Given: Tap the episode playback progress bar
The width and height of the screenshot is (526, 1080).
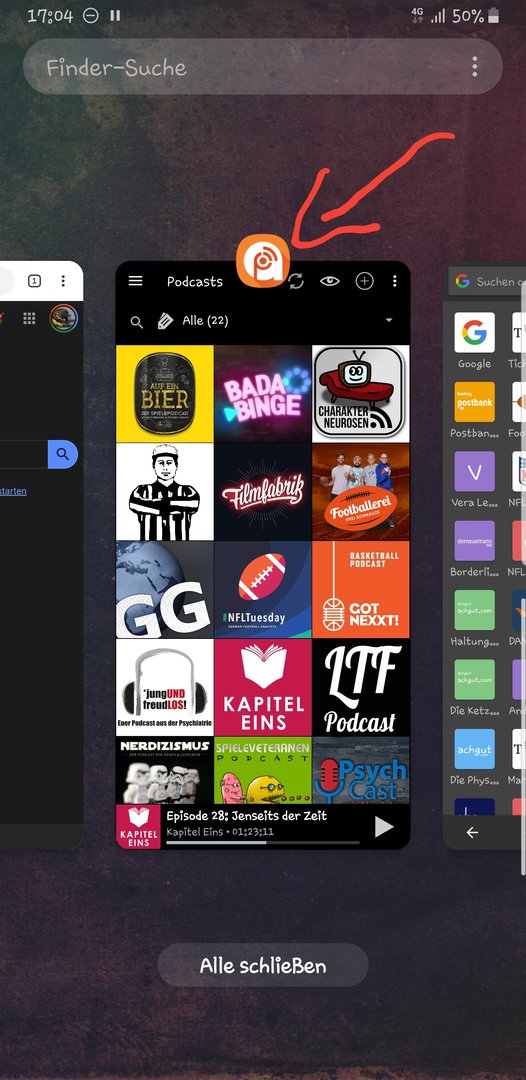Looking at the screenshot, I should coord(262,842).
